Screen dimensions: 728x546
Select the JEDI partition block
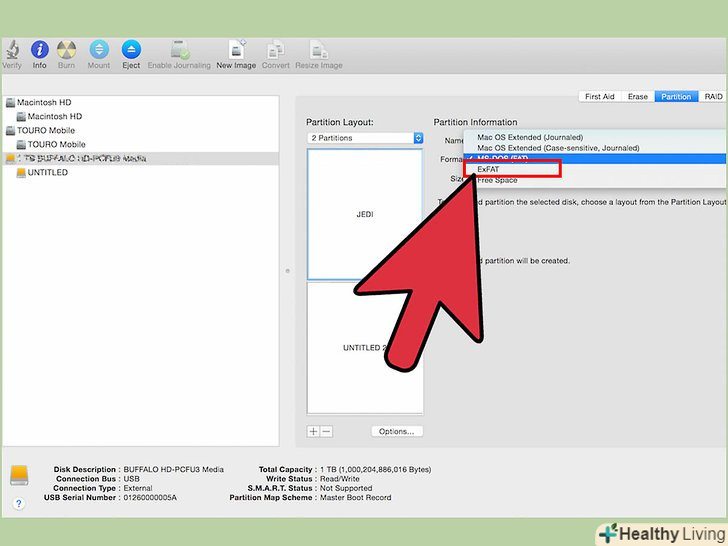click(364, 214)
